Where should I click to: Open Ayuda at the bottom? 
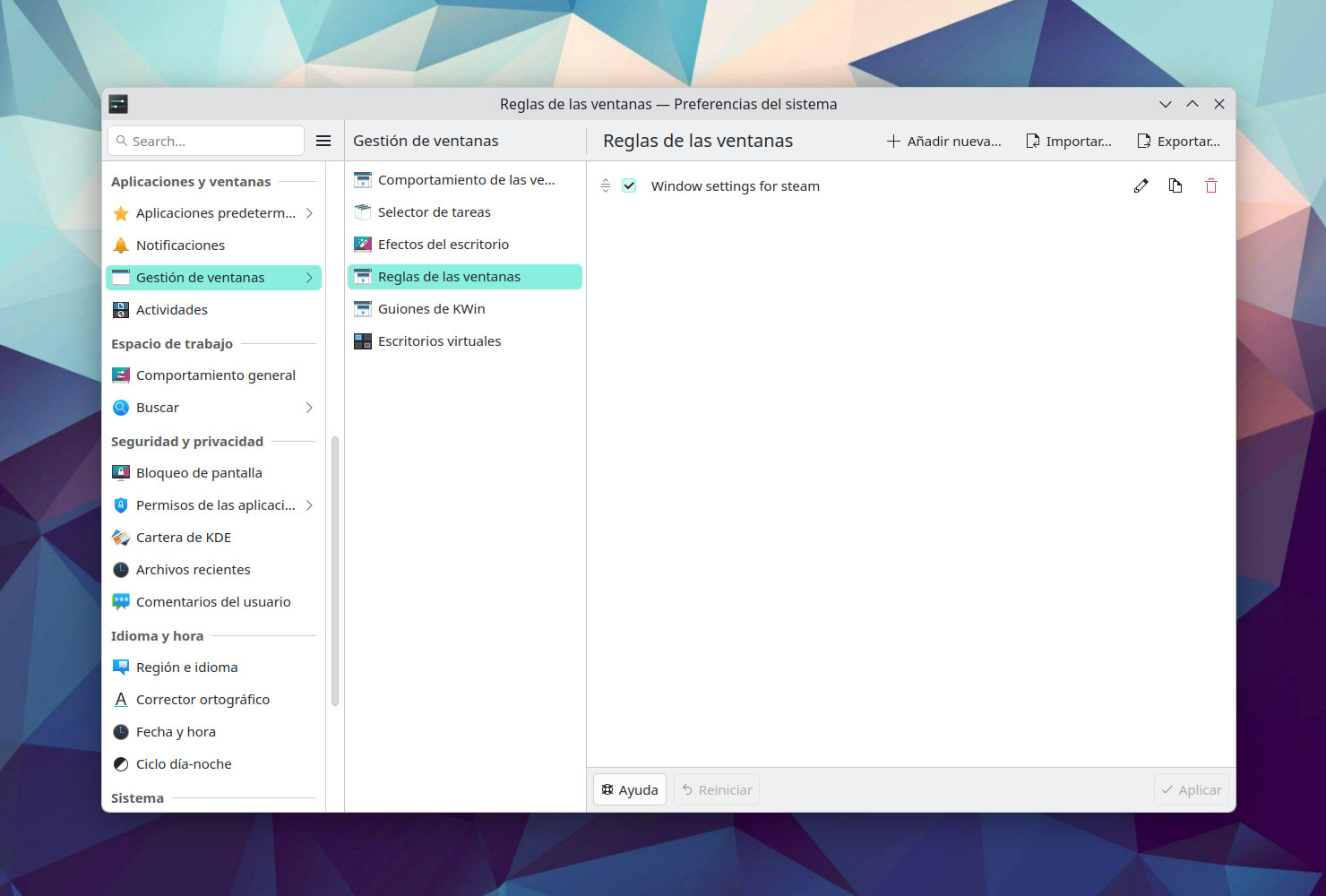click(630, 789)
